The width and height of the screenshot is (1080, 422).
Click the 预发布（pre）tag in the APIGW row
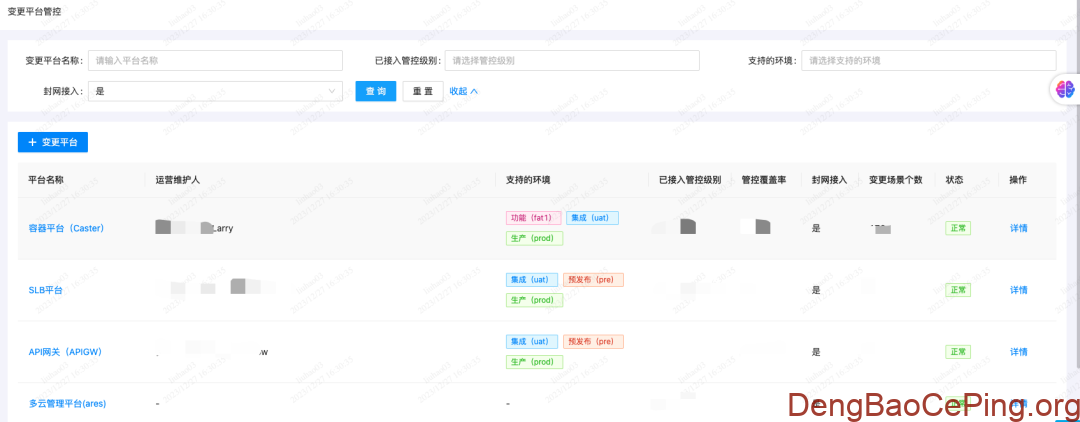click(593, 341)
